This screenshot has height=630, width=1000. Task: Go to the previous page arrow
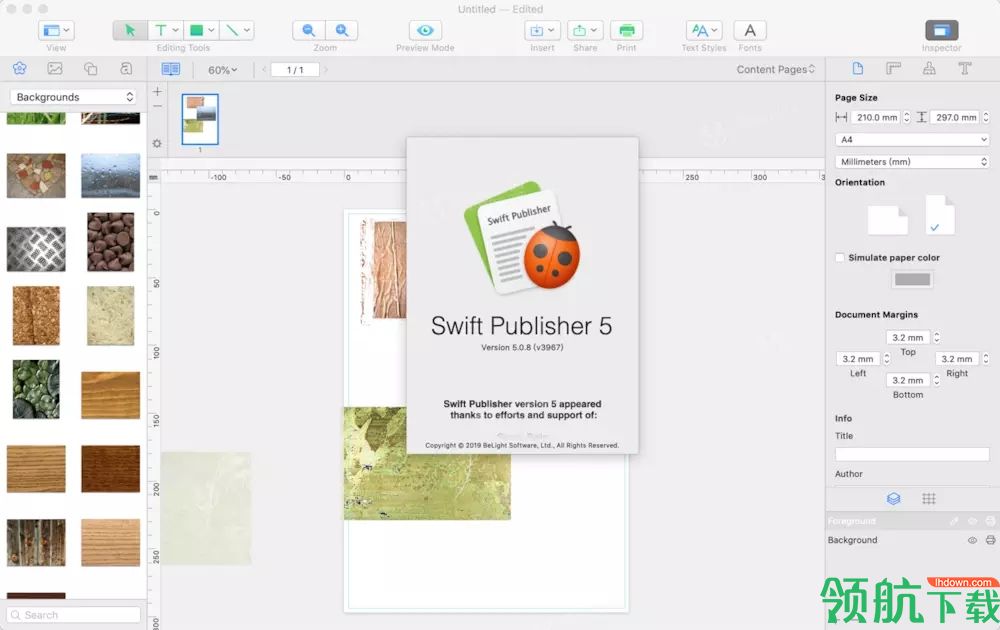point(263,70)
